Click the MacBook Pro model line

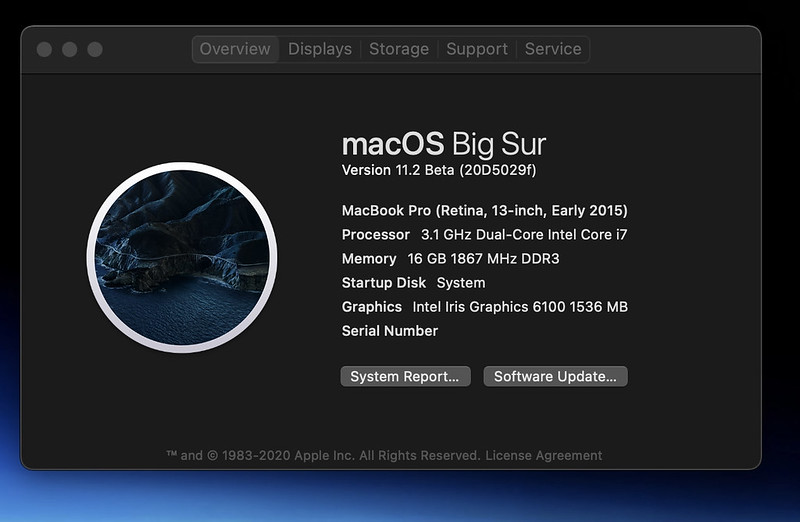(x=485, y=210)
